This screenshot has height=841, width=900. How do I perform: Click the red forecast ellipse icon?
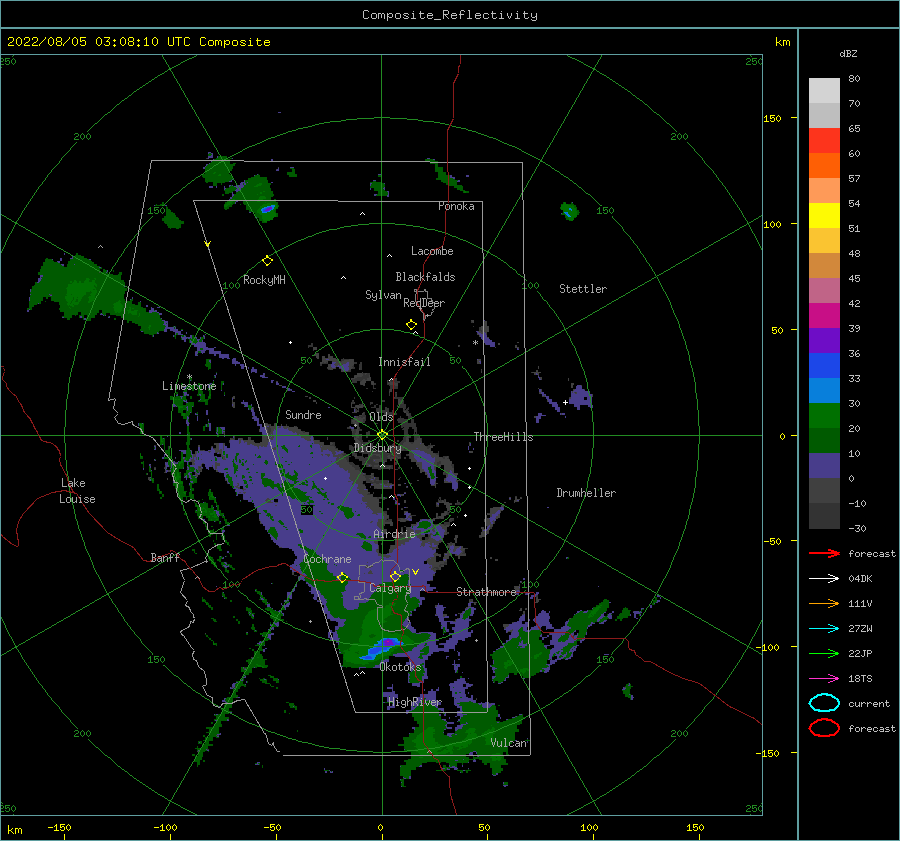tap(824, 728)
